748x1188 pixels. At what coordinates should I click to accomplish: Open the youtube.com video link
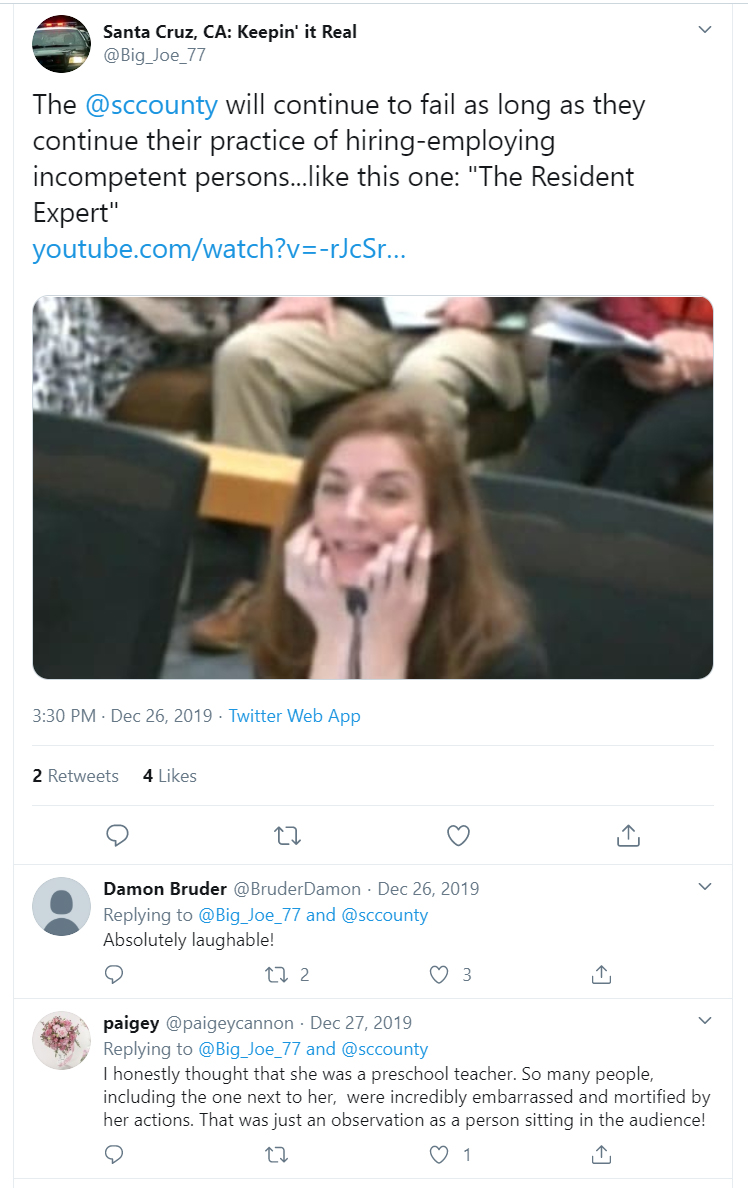[219, 249]
